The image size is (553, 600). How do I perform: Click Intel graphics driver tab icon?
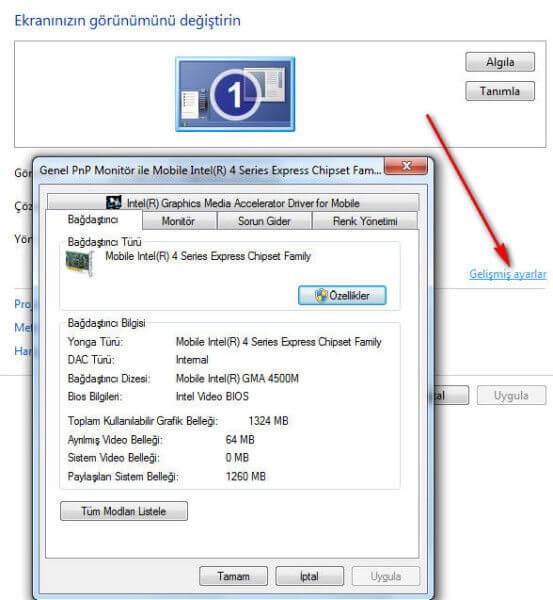click(113, 202)
